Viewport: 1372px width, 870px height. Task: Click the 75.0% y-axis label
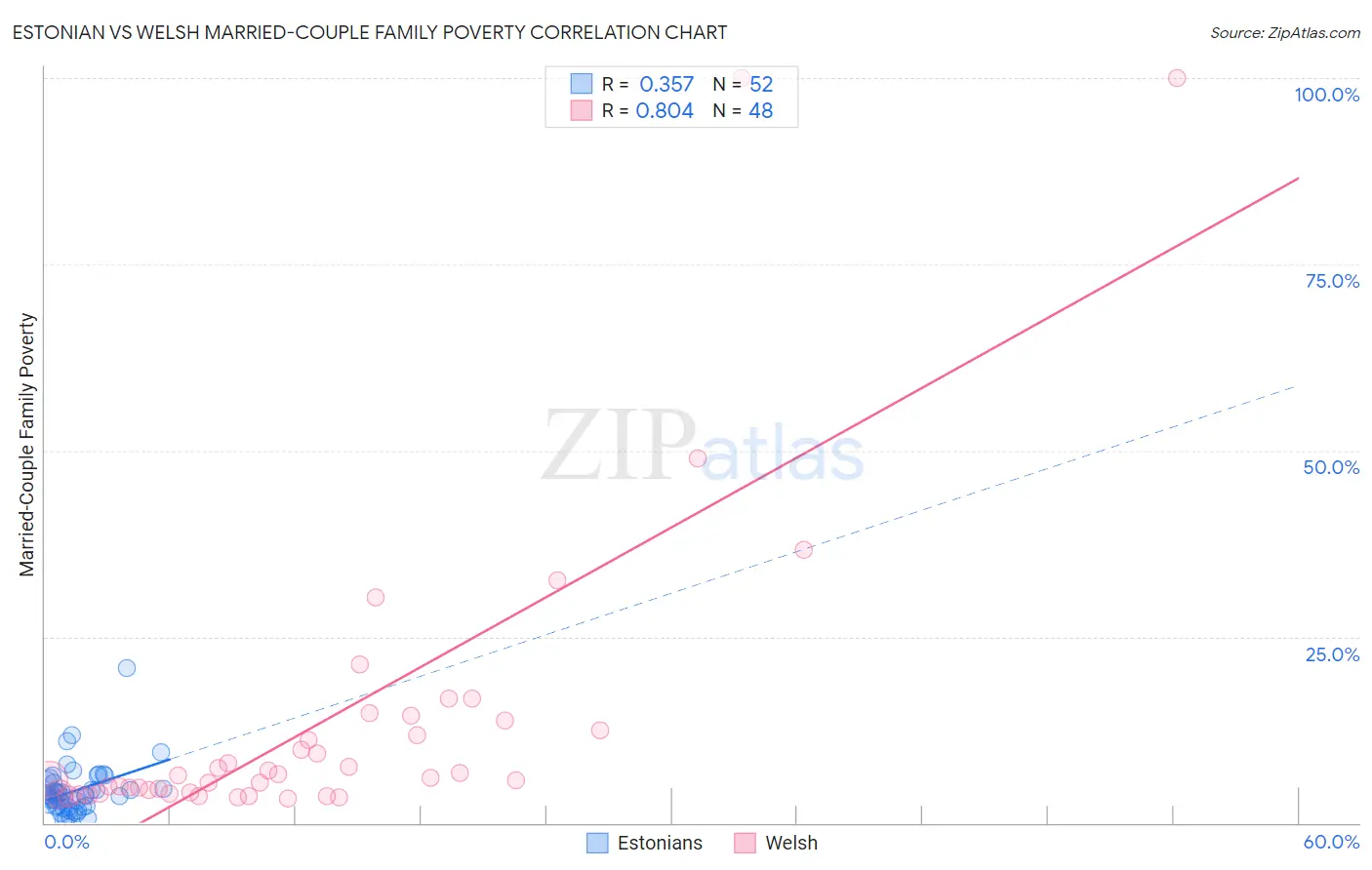1332,281
